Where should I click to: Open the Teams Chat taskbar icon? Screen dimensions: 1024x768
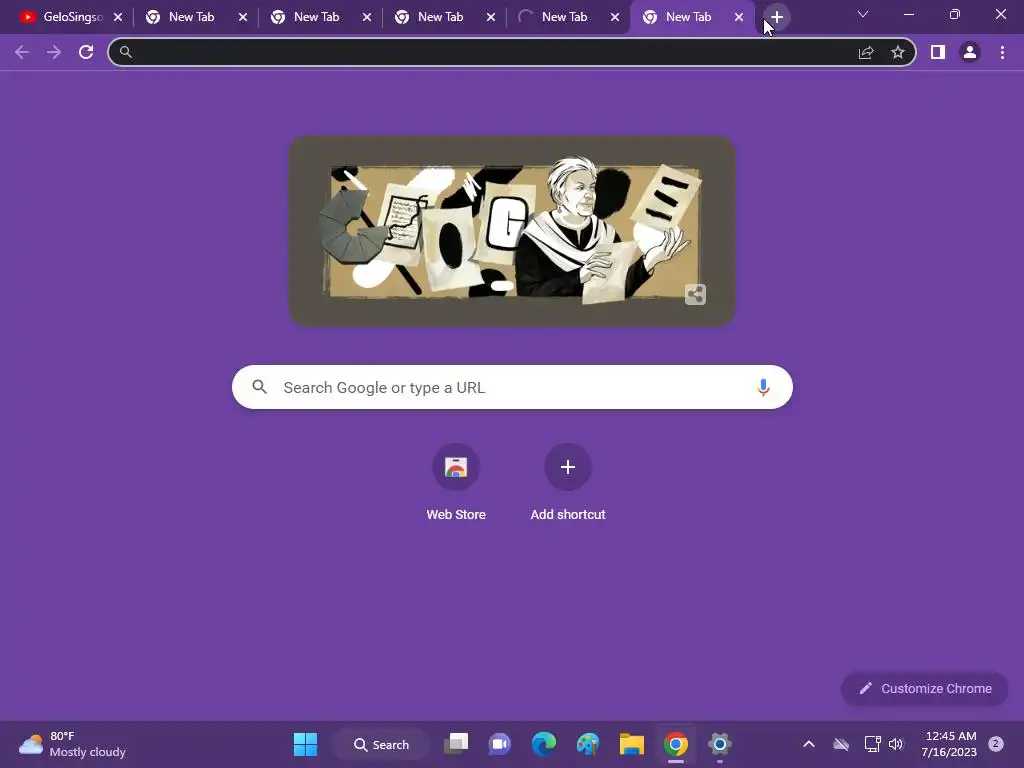point(500,744)
